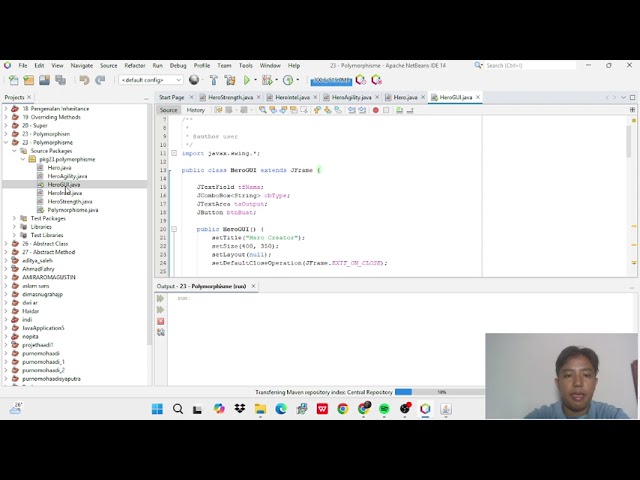Click the Stop Macro Recording square icon
The image size is (640, 480).
coord(386,110)
